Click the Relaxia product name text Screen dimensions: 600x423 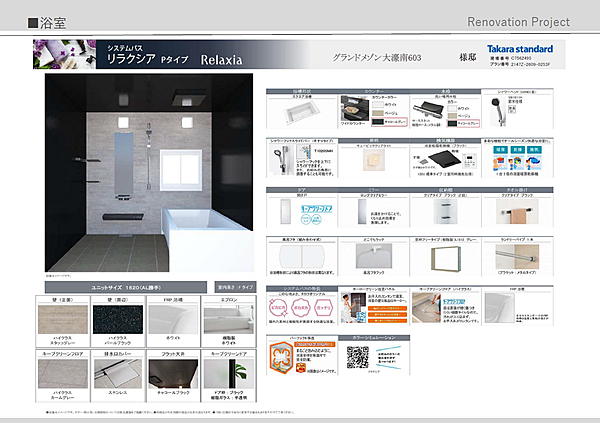coord(221,60)
